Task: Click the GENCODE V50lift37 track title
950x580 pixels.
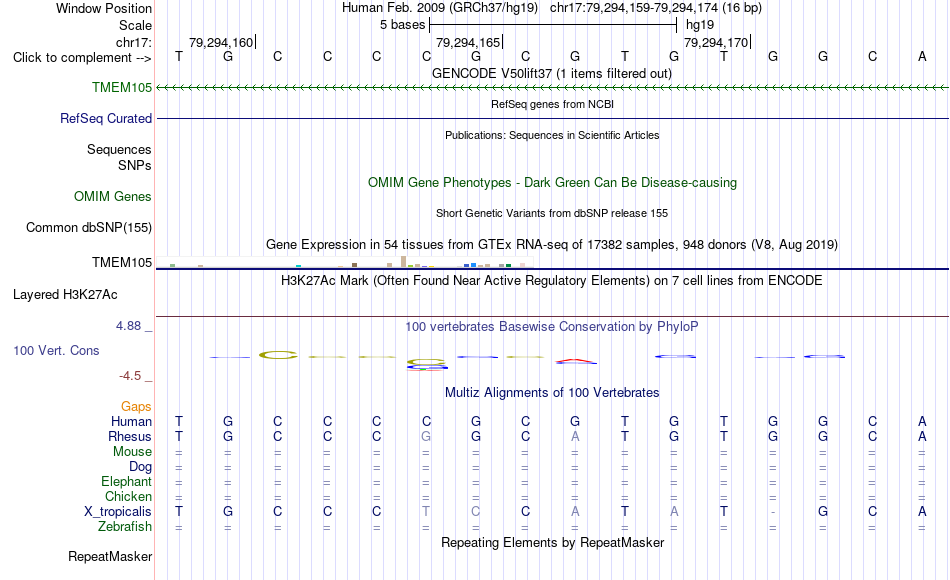Action: click(x=552, y=73)
